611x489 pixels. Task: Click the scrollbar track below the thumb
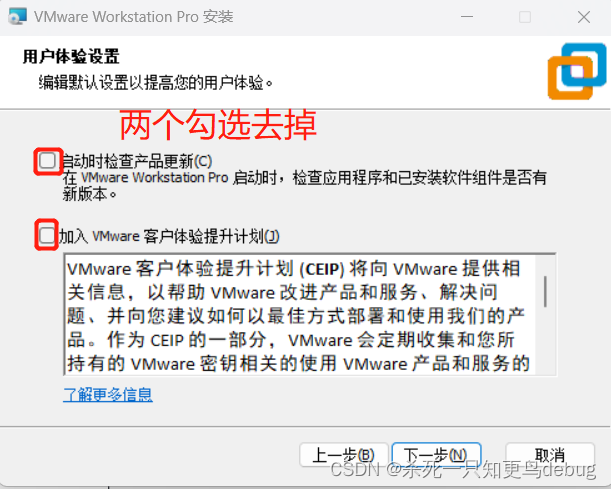(545, 341)
